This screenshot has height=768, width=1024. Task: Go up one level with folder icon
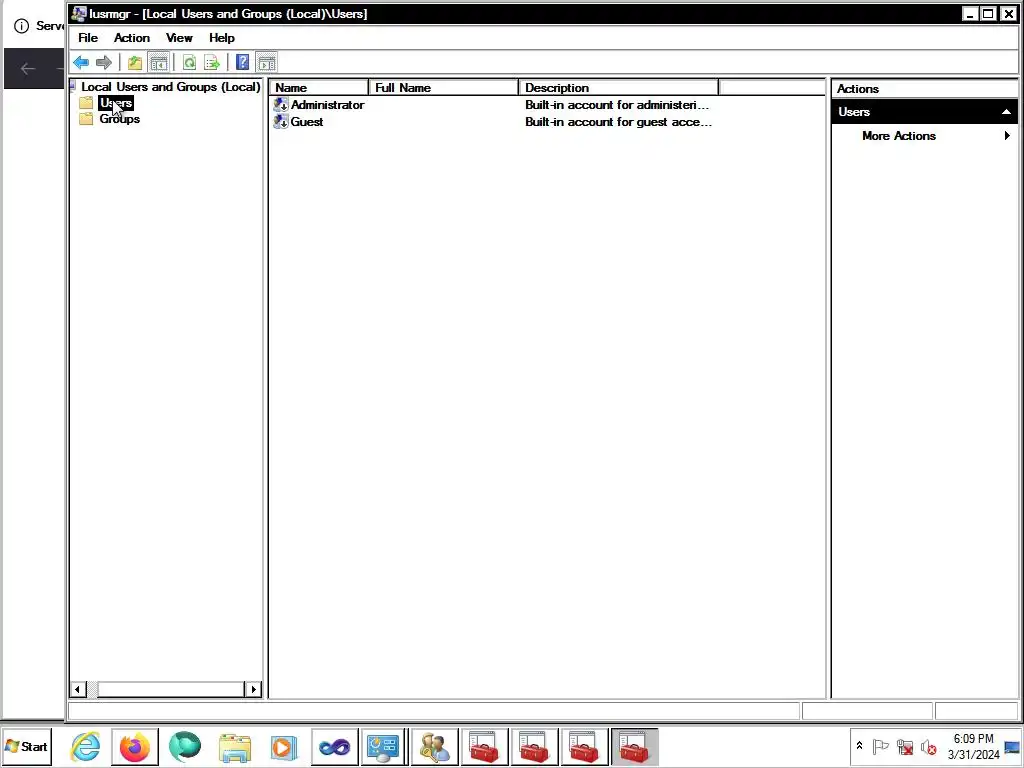tap(135, 63)
